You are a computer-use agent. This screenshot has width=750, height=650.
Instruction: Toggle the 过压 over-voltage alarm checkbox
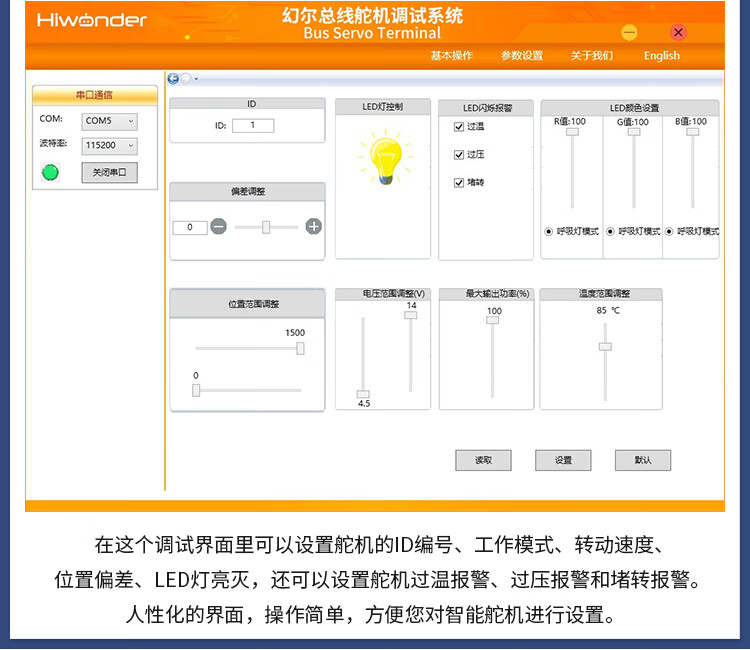tap(459, 155)
